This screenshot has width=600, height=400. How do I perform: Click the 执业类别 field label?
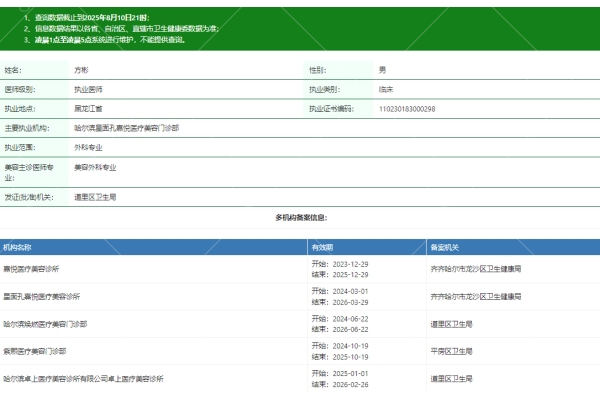[x=324, y=90]
